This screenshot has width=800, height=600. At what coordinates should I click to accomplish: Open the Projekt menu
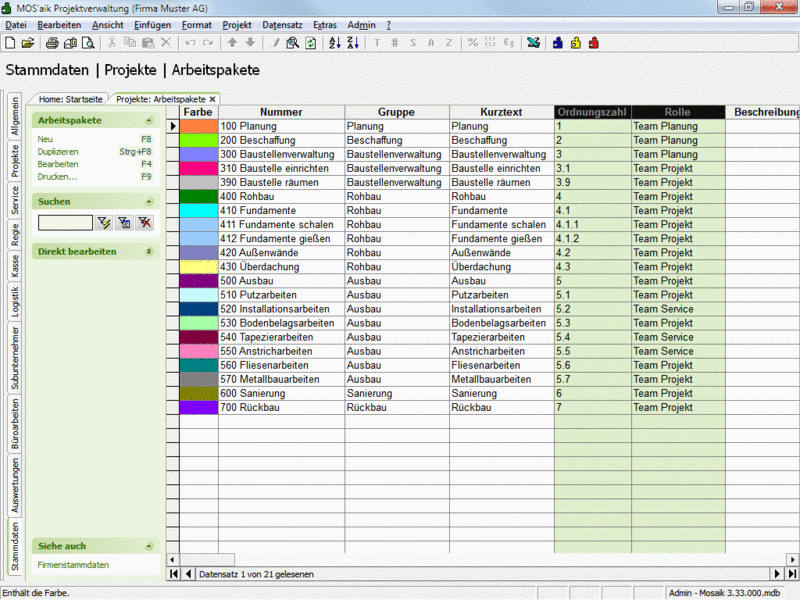tap(237, 25)
